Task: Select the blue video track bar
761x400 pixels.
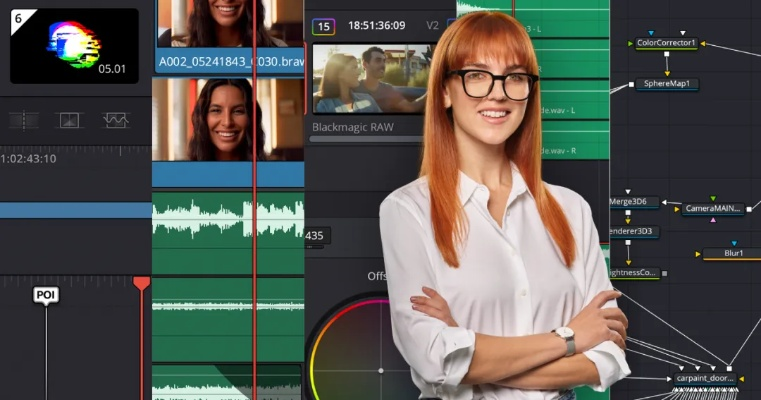Action: pos(75,210)
